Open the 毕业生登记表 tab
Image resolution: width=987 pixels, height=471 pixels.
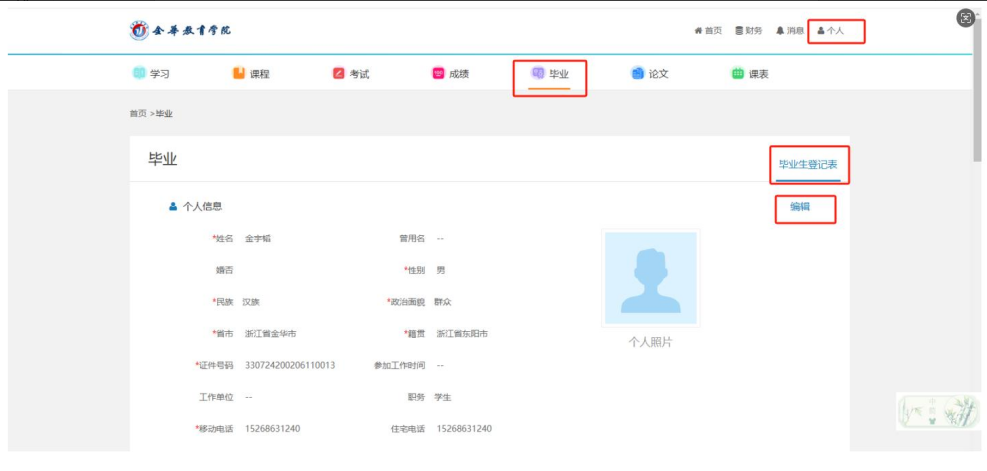click(808, 164)
